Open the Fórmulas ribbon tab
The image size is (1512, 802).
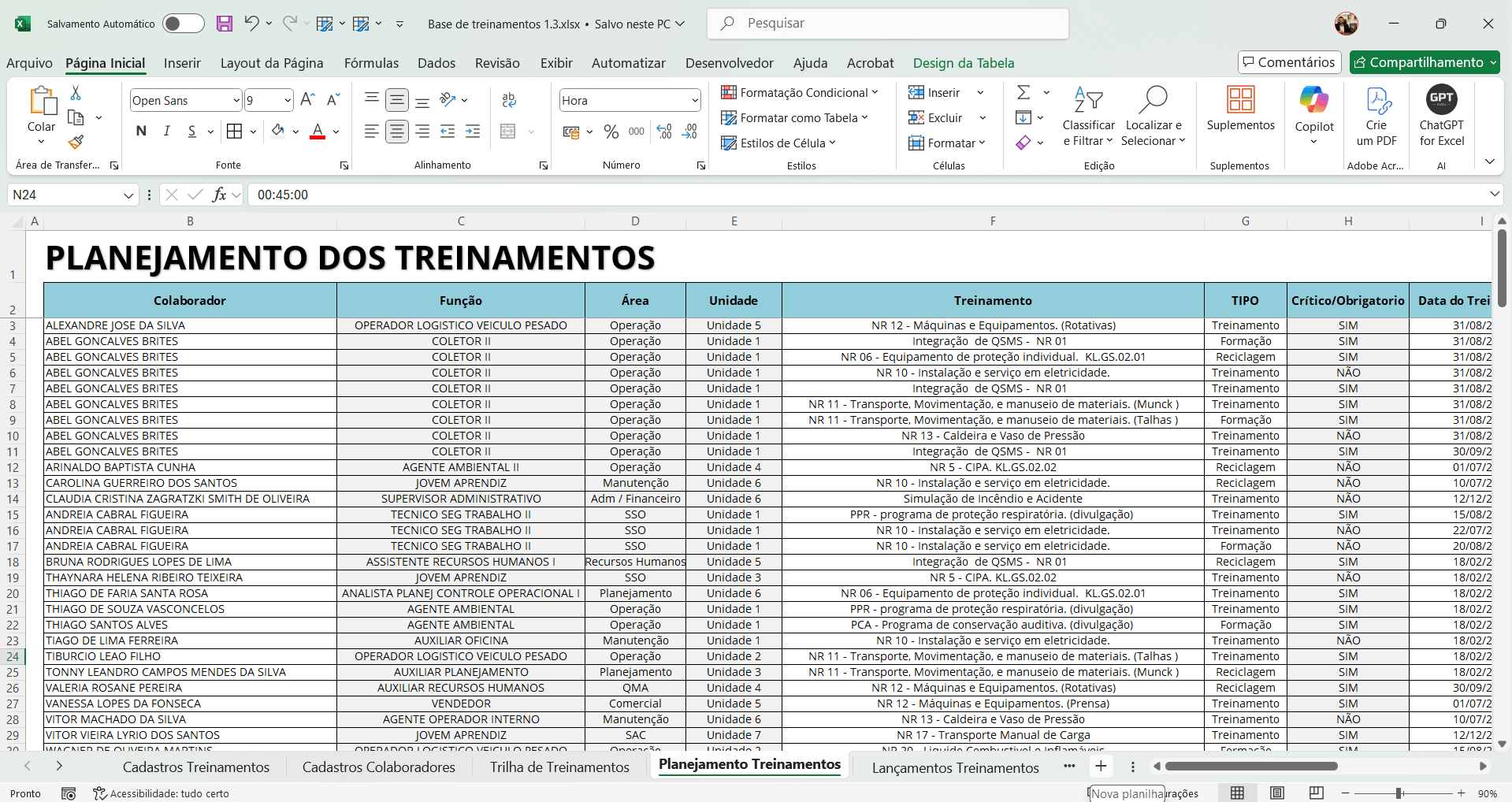[371, 63]
